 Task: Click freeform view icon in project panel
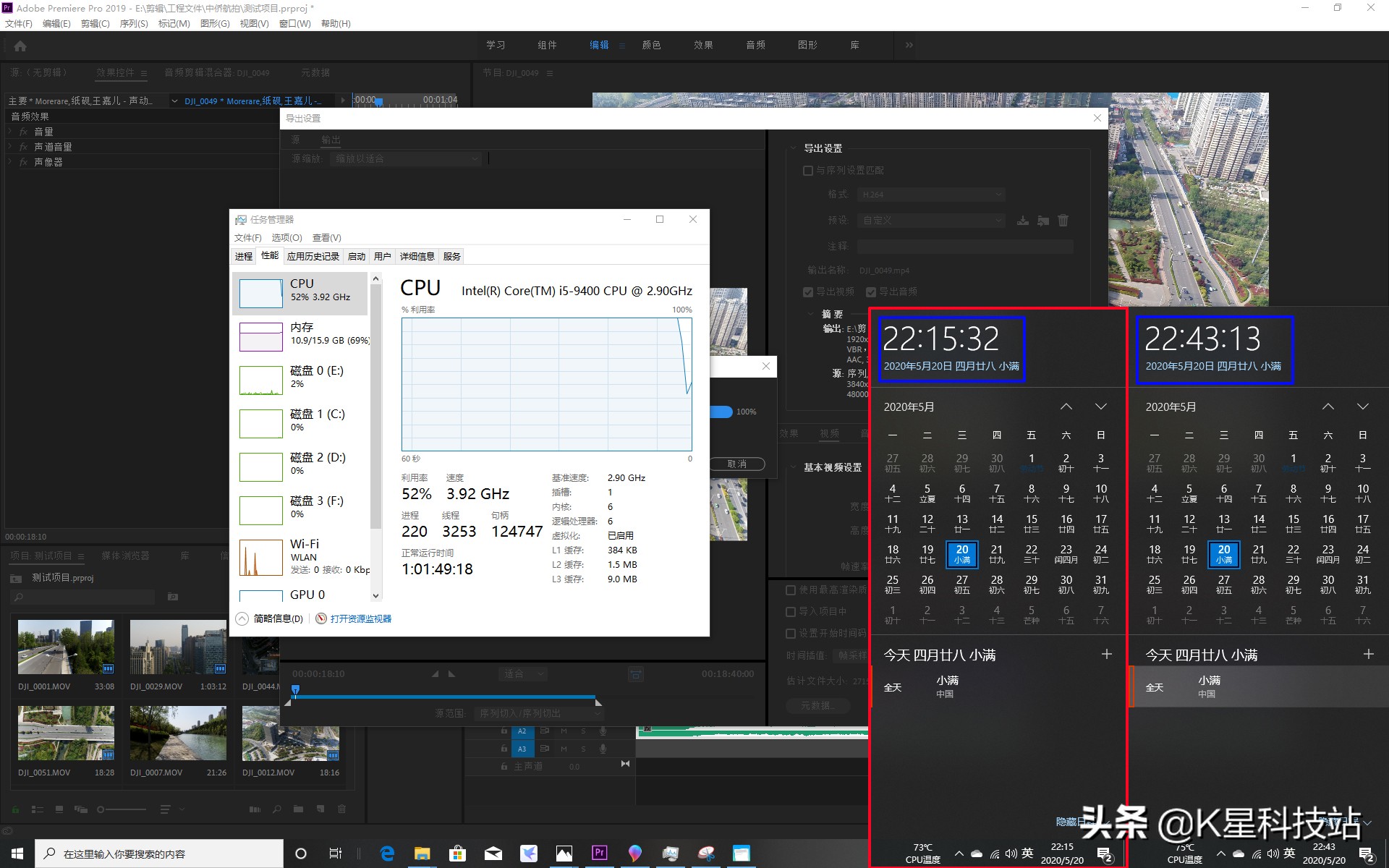80,809
